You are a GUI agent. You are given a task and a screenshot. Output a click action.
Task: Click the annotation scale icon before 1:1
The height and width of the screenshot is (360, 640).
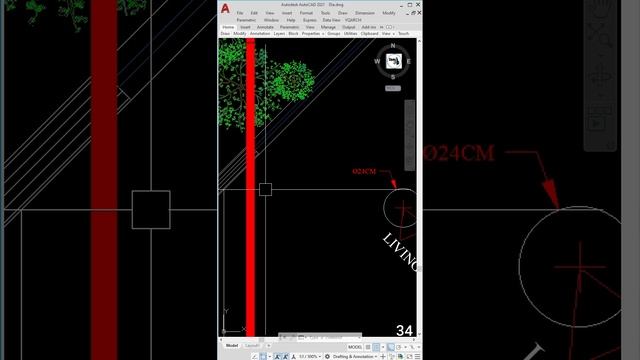(x=293, y=356)
